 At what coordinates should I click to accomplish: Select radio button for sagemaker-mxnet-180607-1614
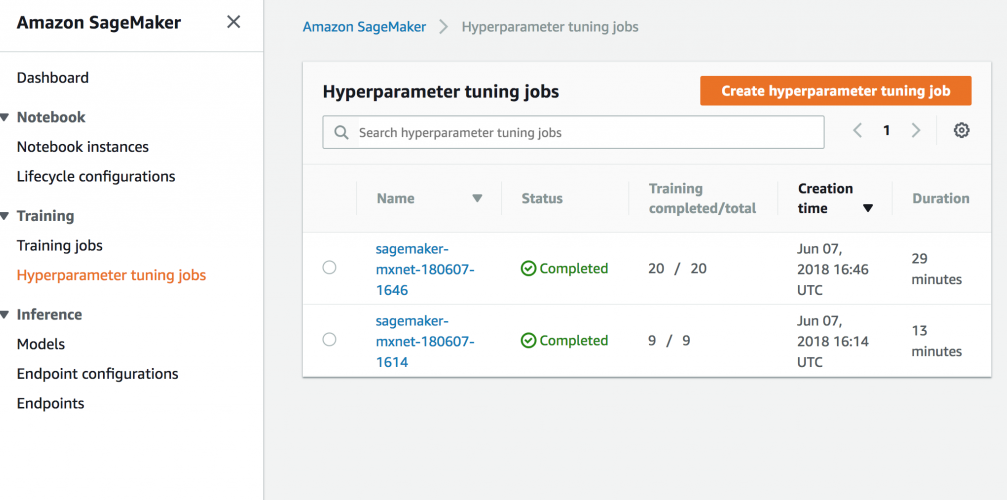[x=329, y=340]
